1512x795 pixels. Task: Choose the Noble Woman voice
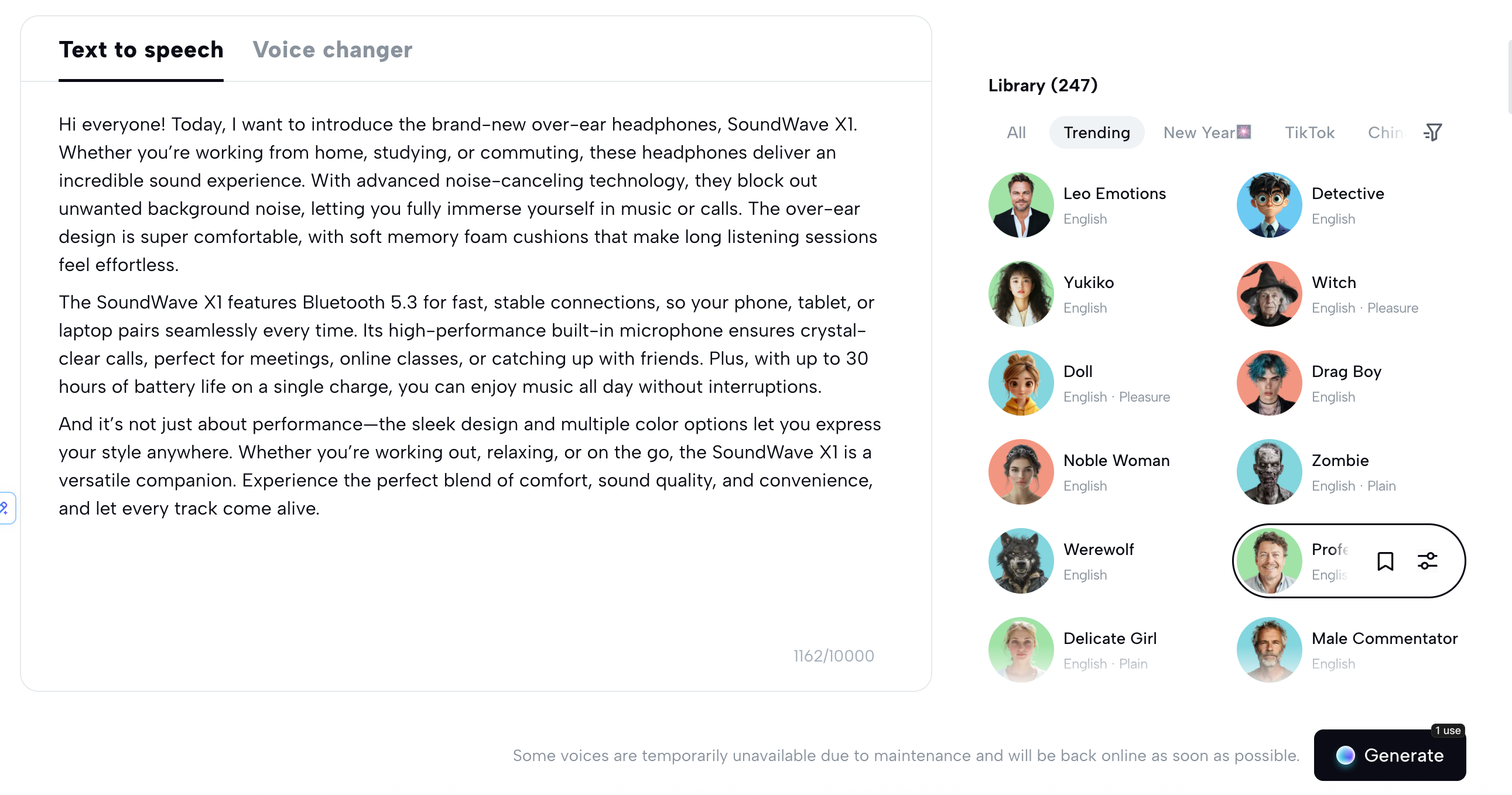1021,471
